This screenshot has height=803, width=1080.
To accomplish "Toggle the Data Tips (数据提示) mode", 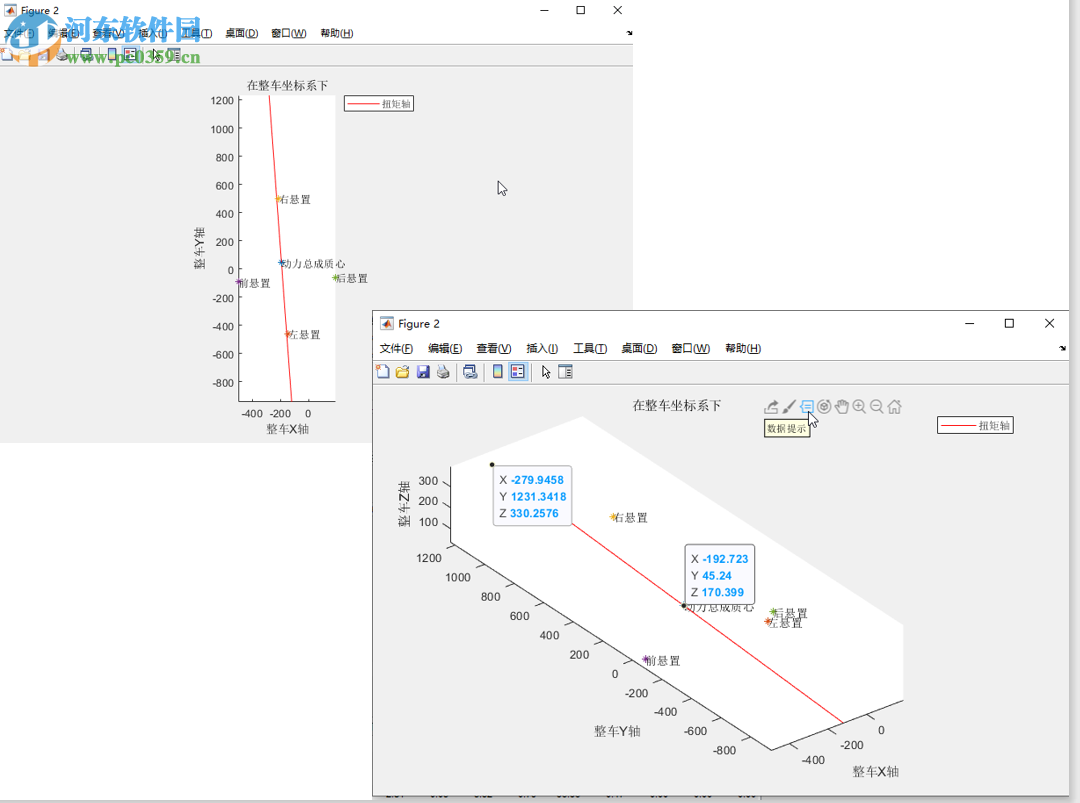I will 807,406.
